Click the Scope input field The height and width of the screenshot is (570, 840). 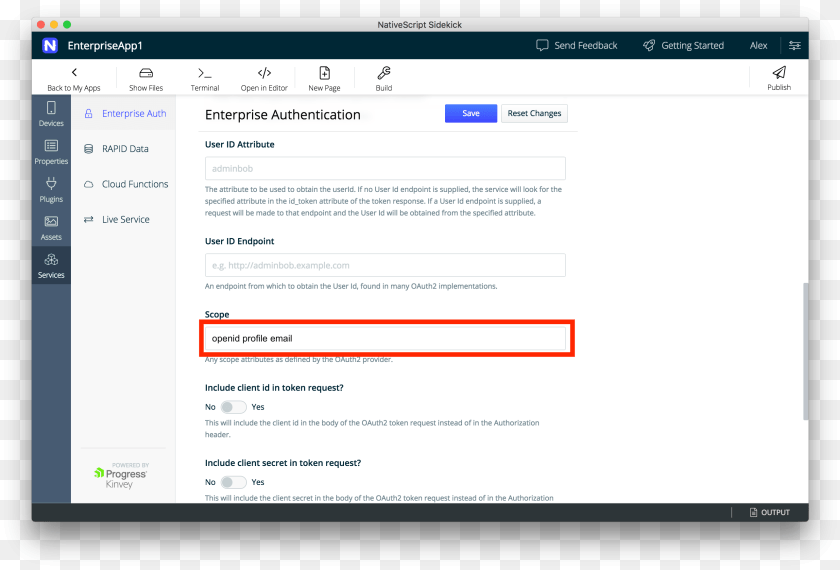pos(385,339)
